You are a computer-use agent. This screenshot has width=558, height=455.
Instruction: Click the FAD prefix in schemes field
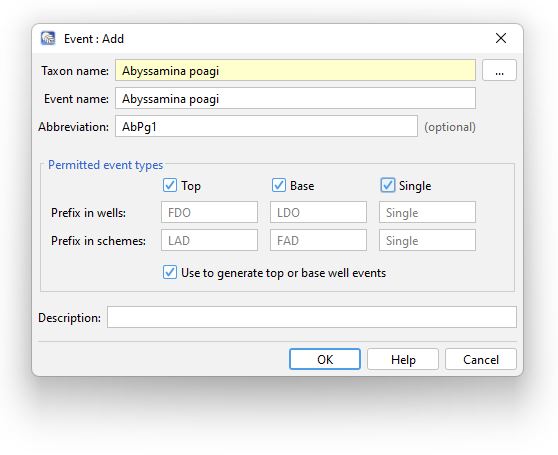[x=318, y=240]
